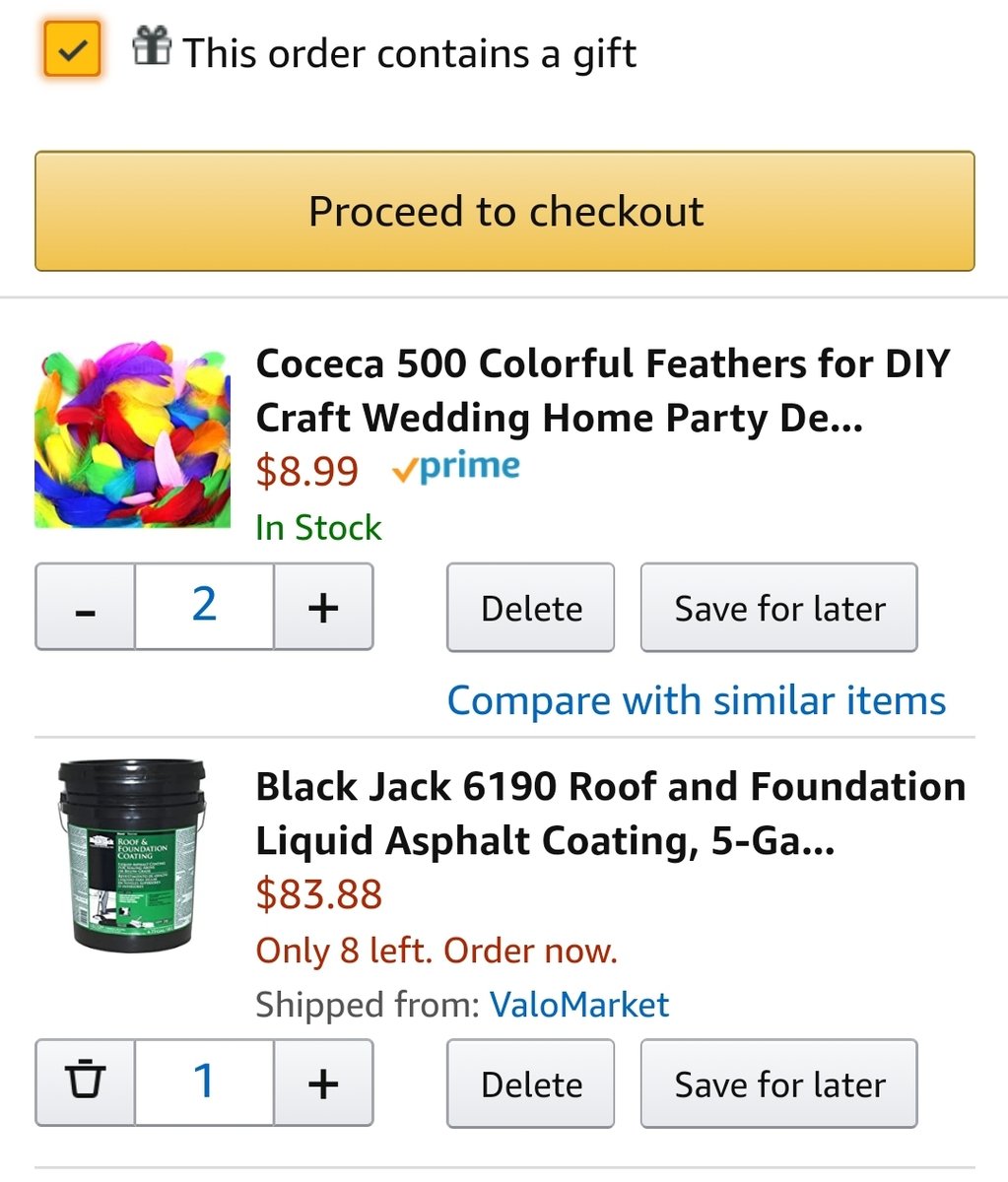This screenshot has width=1008, height=1182.
Task: Open Compare with similar items link
Action: coord(696,700)
